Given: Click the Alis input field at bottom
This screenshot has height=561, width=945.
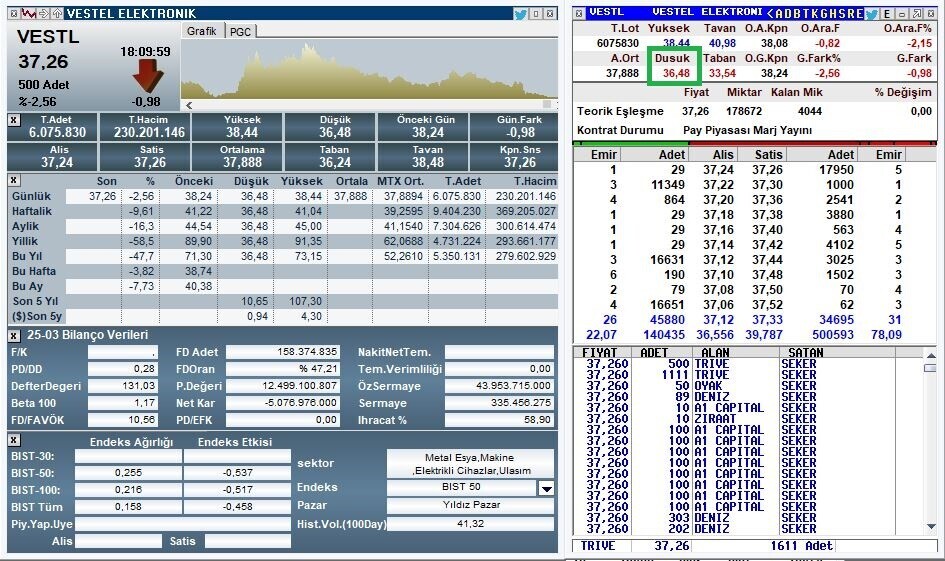Looking at the screenshot, I should pos(118,541).
